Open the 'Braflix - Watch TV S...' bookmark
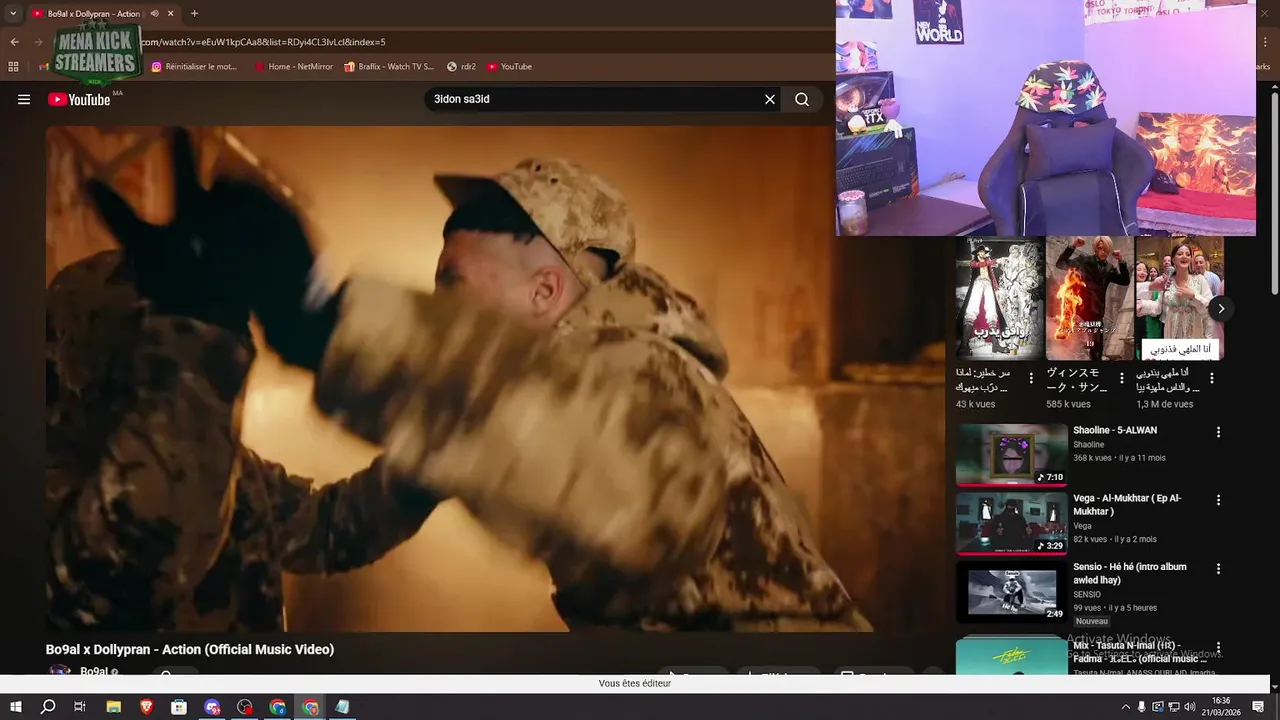This screenshot has width=1280, height=720. pyautogui.click(x=389, y=67)
